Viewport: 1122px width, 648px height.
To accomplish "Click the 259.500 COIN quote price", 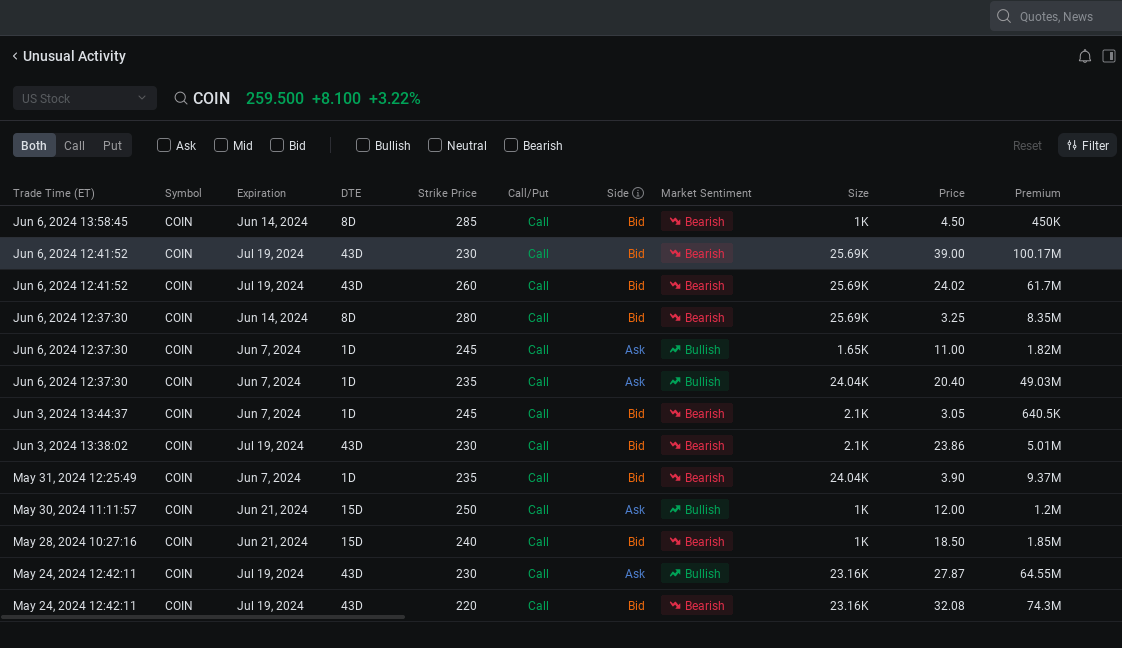I will tap(275, 99).
